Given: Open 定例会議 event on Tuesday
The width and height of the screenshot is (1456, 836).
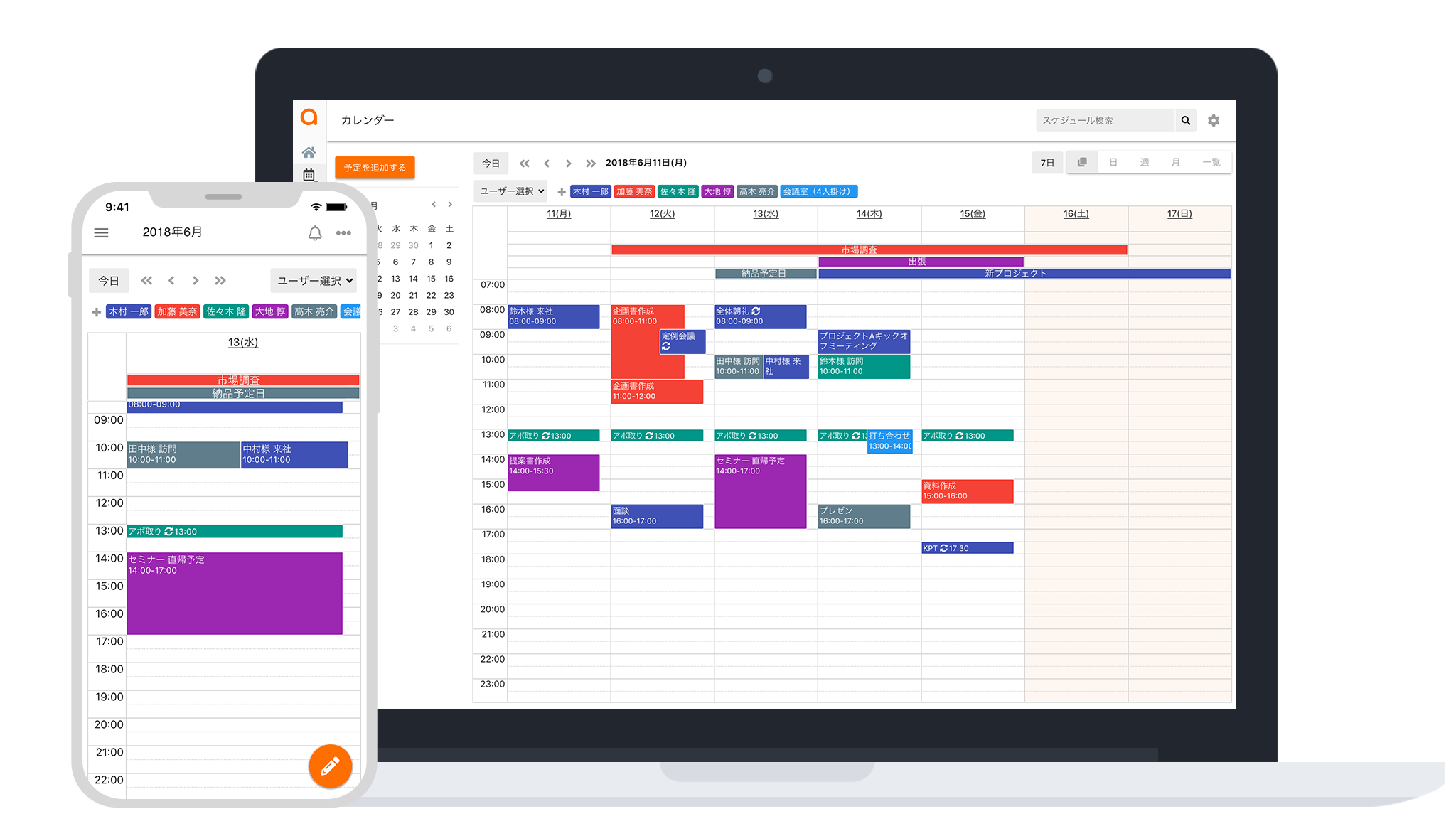Looking at the screenshot, I should point(682,342).
